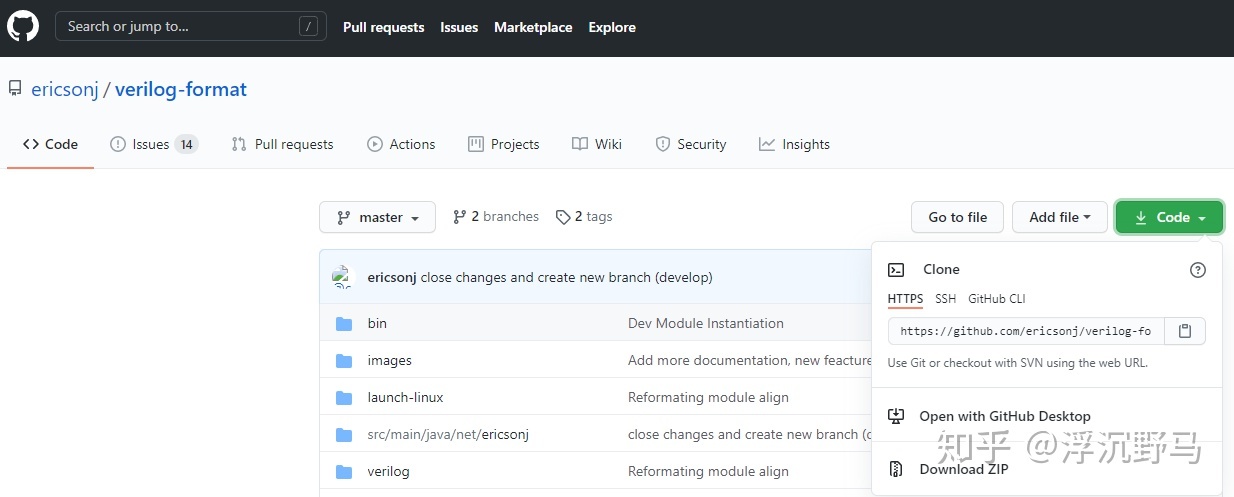Switch to the Projects tab
Viewport: 1234px width, 497px height.
click(504, 144)
